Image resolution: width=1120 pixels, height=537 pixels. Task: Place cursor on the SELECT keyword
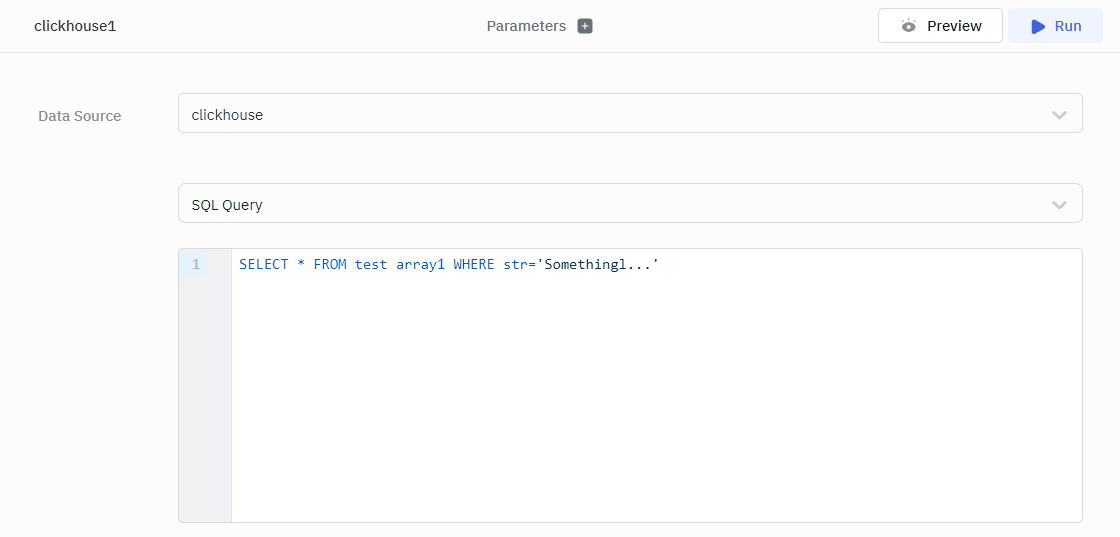[264, 265]
